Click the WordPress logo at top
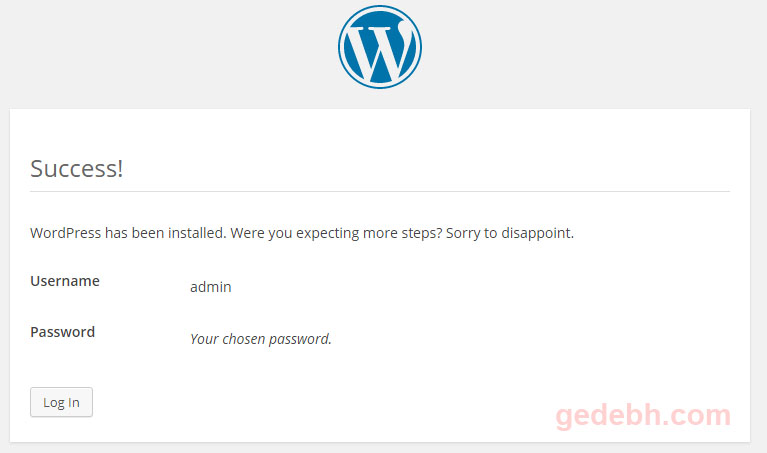Viewport: 767px width, 453px height. [380, 47]
